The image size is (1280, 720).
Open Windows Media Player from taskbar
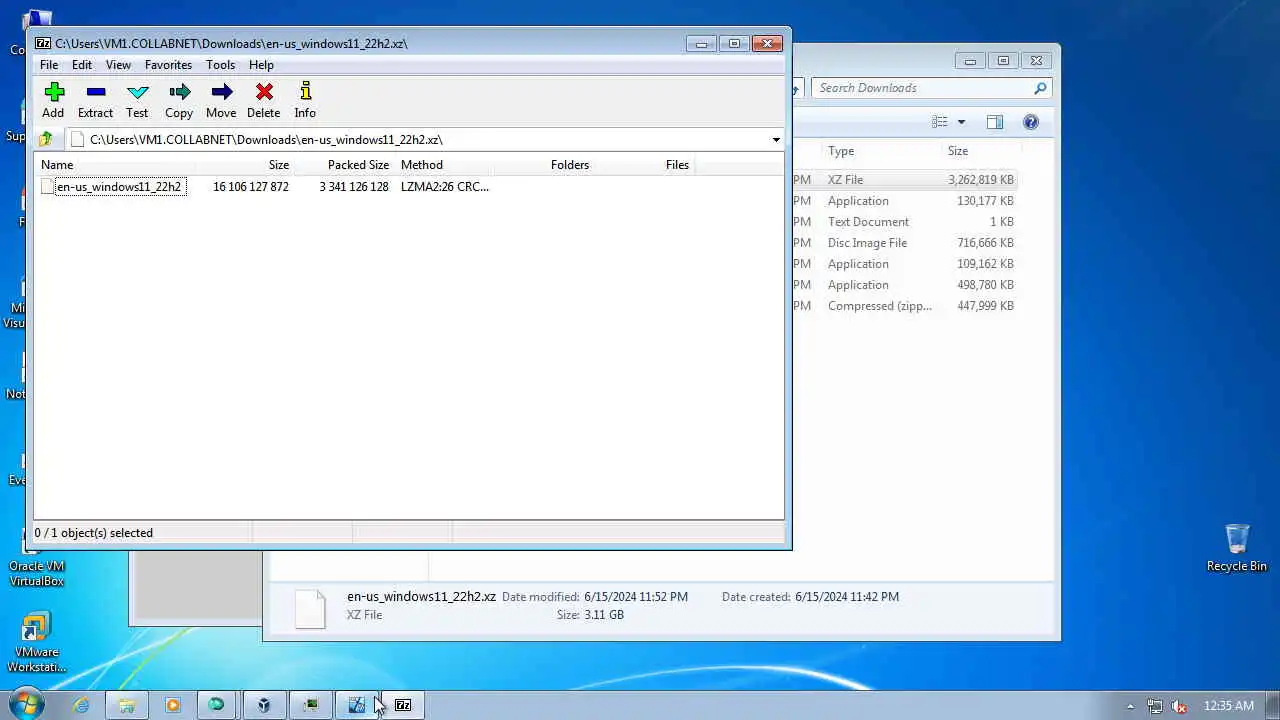click(172, 705)
